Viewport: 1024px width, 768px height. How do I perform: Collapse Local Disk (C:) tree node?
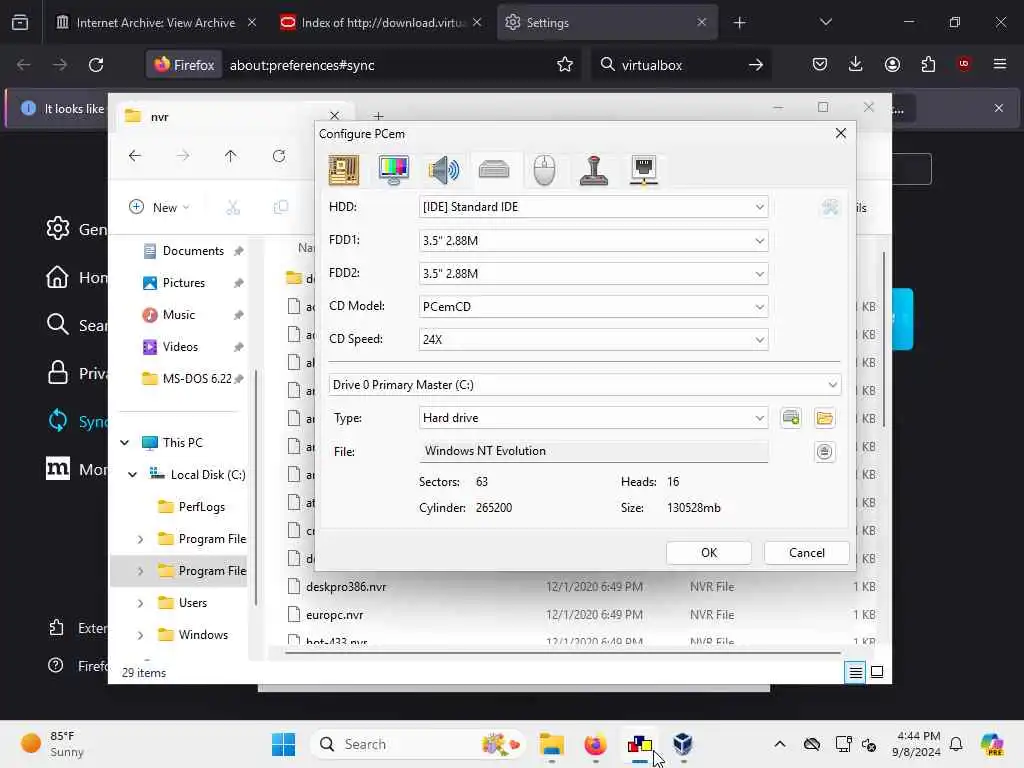point(133,475)
